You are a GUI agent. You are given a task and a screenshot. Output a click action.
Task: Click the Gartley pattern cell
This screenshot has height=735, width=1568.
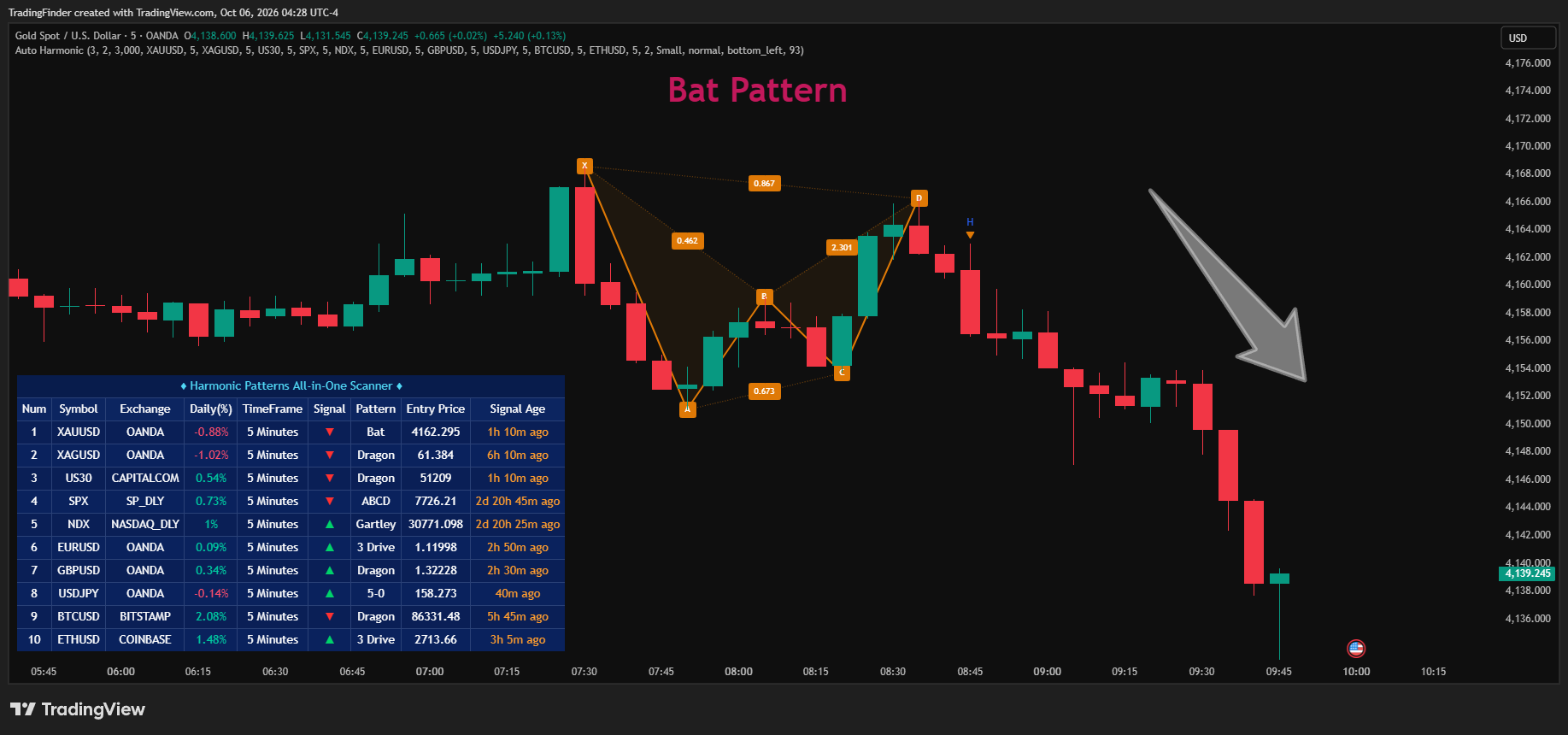tap(376, 525)
